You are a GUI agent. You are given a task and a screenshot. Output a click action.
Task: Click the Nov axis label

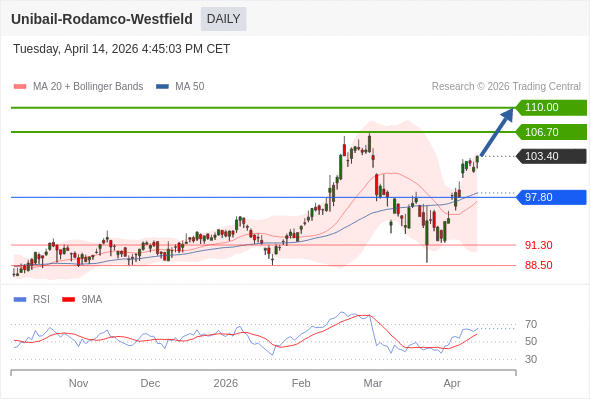pyautogui.click(x=79, y=383)
